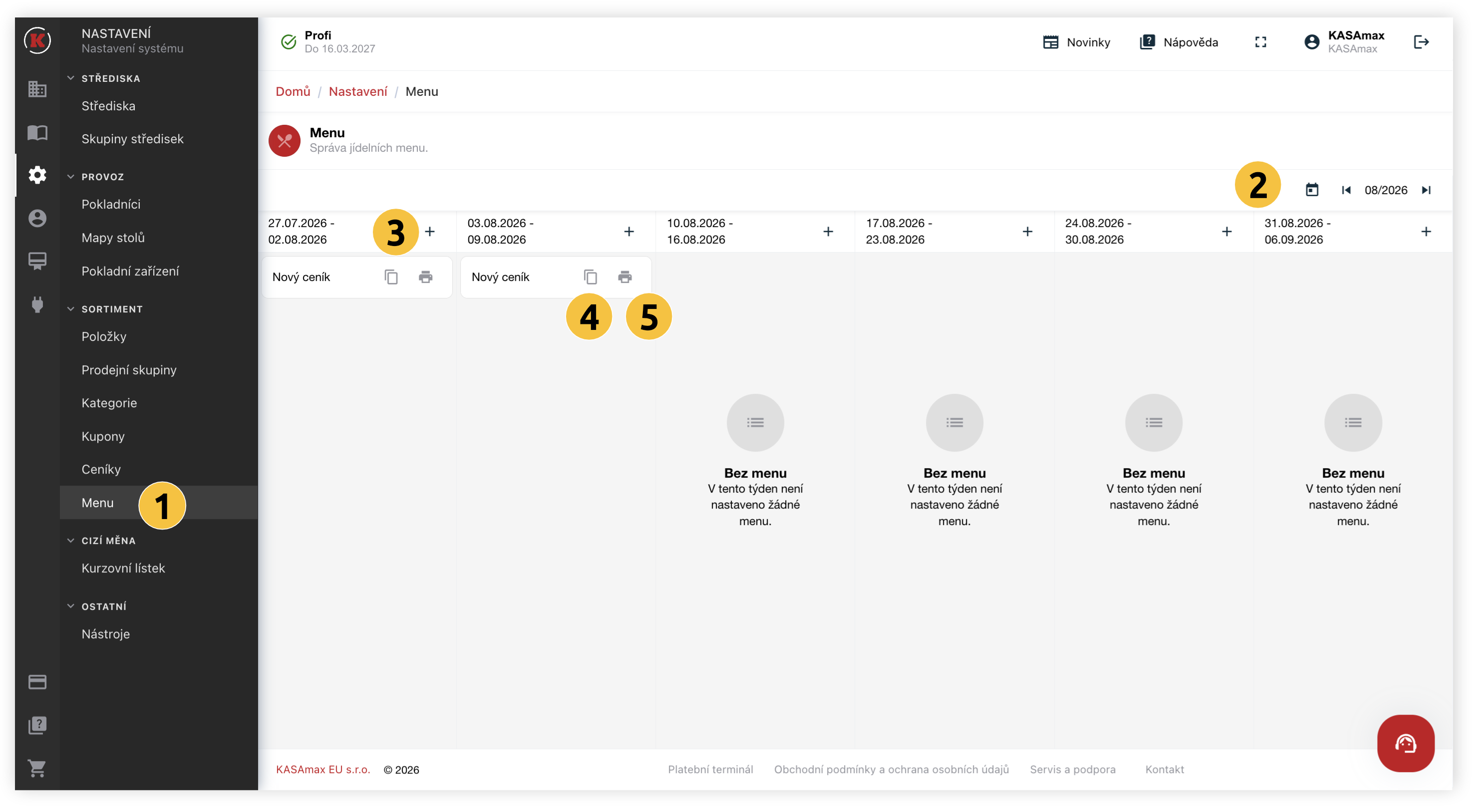Collapse the SORTIMENT section

pyautogui.click(x=71, y=308)
